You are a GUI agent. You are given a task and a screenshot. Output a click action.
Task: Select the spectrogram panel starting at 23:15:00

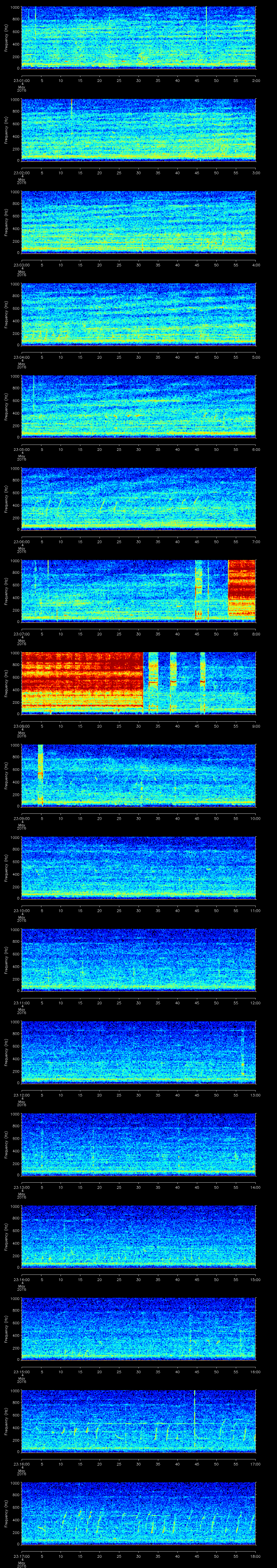139,1329
